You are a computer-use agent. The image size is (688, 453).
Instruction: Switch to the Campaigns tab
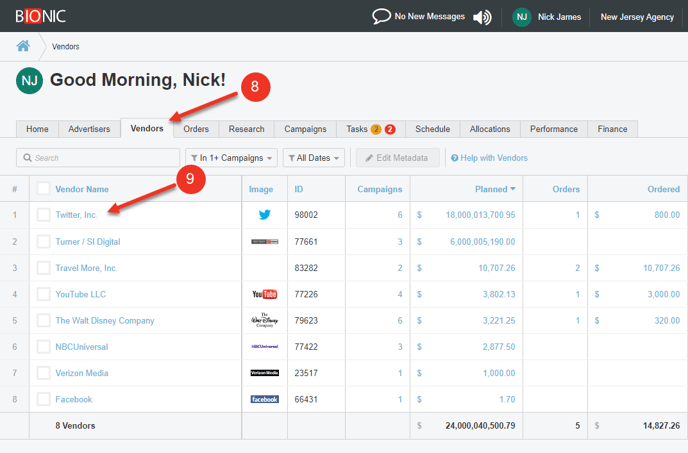coord(305,129)
